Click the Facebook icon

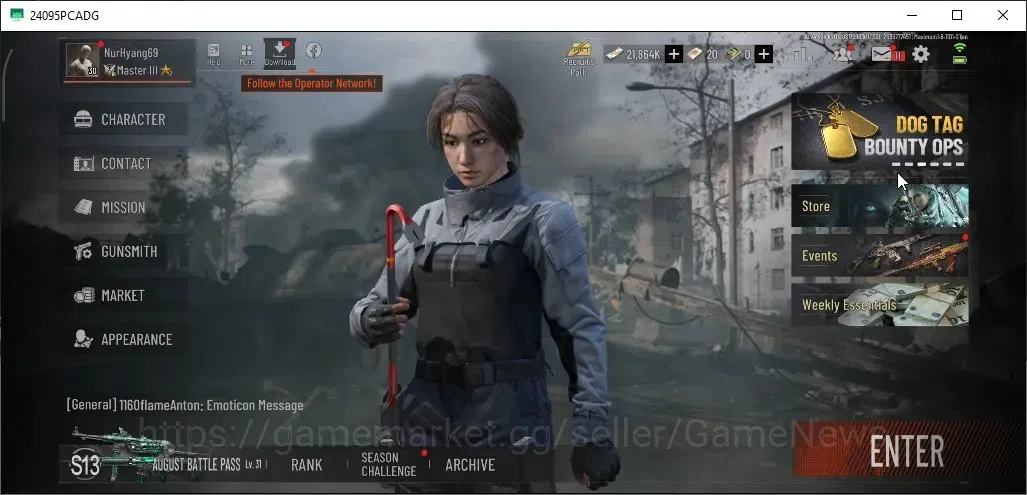313,50
